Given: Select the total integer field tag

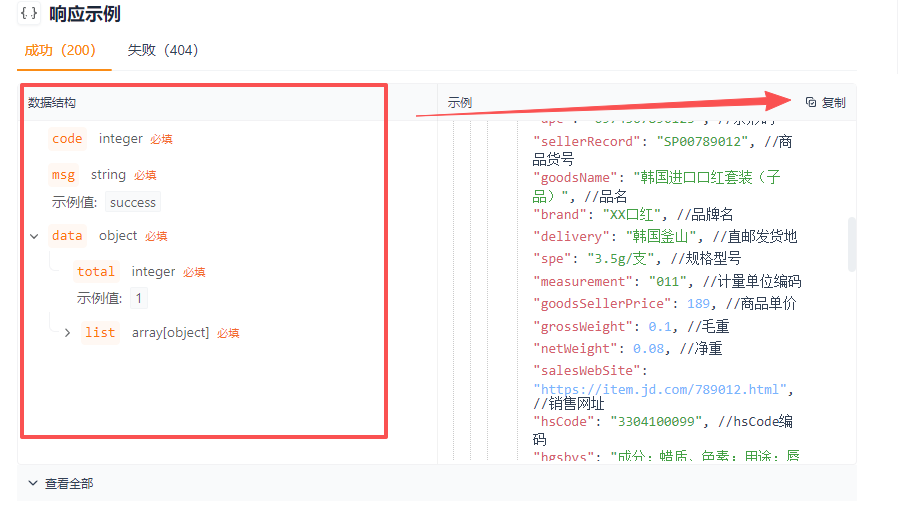Looking at the screenshot, I should point(96,272).
